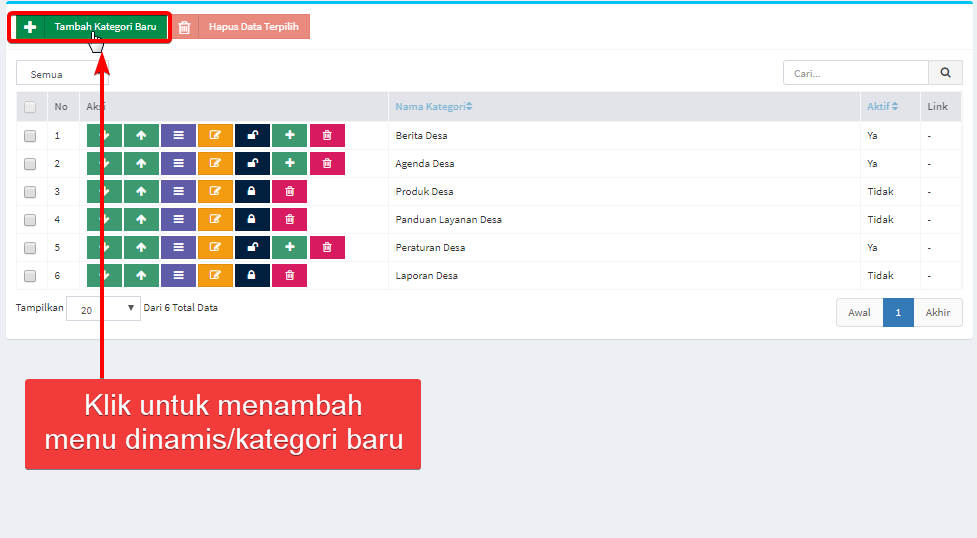Screen dimensions: 977x538
Task: Open list icon for Agenda Desa
Action: (178, 163)
